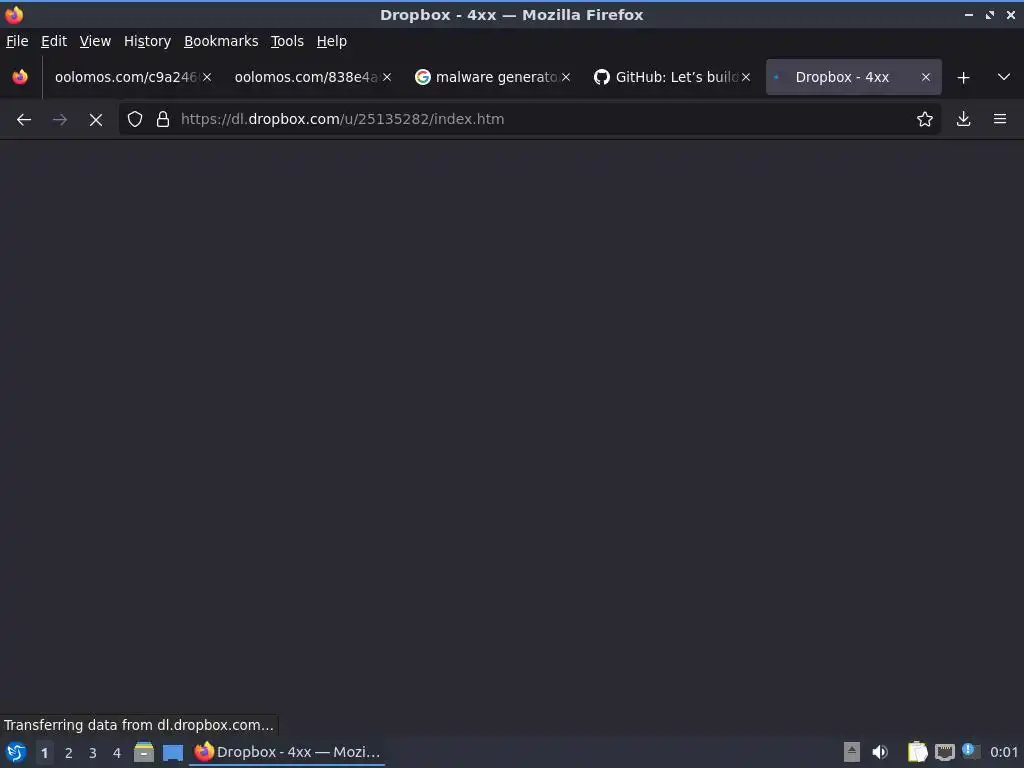The width and height of the screenshot is (1024, 768).
Task: Open the History menu
Action: point(147,41)
